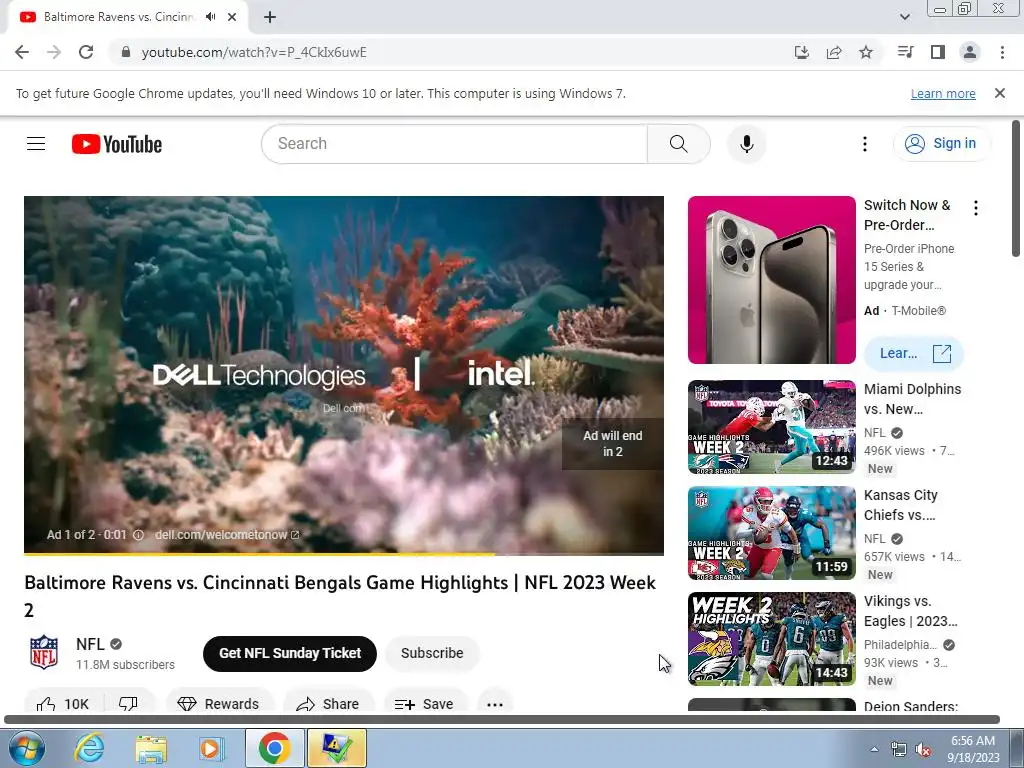Open Miami Dolphins vs. New title
This screenshot has height=768, width=1024.
912,399
